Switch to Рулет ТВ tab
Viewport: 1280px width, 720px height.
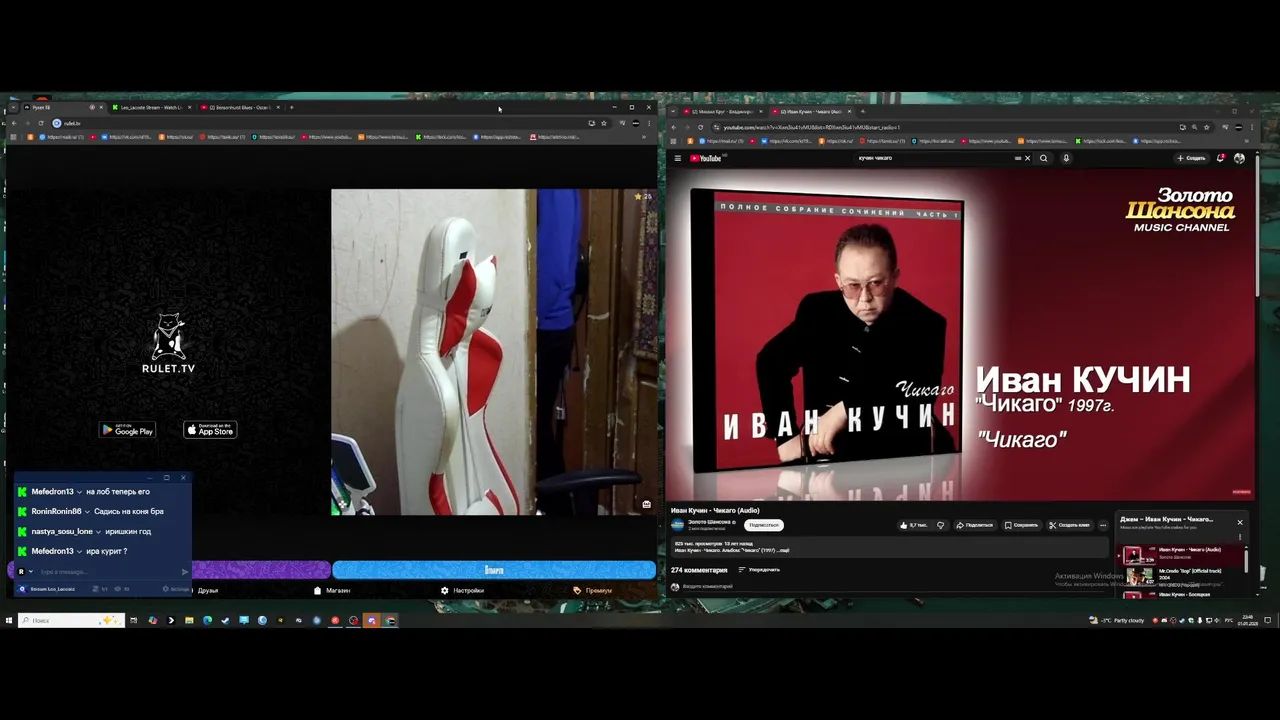pyautogui.click(x=62, y=107)
